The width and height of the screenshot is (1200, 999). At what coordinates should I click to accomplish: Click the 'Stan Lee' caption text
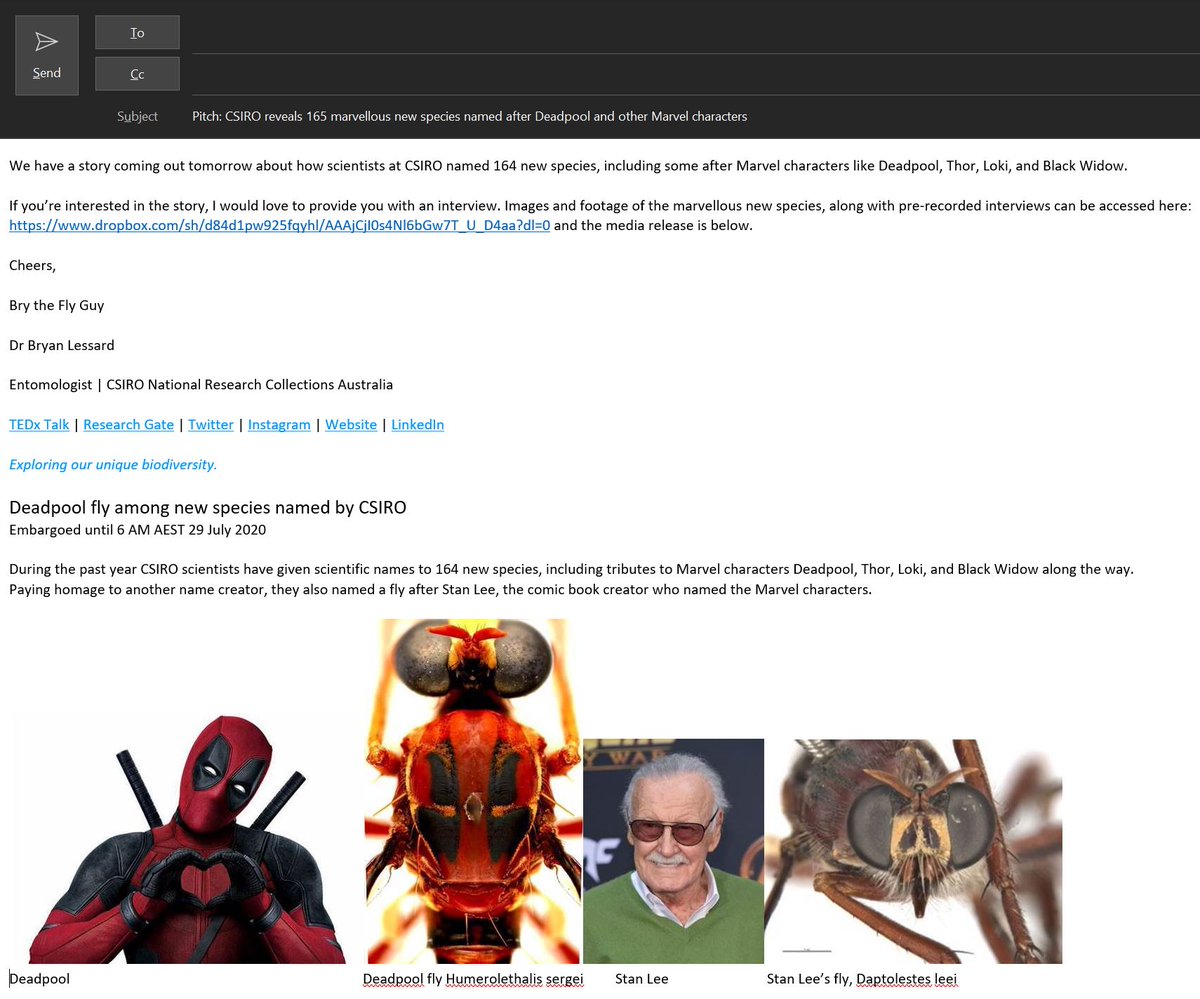click(642, 979)
